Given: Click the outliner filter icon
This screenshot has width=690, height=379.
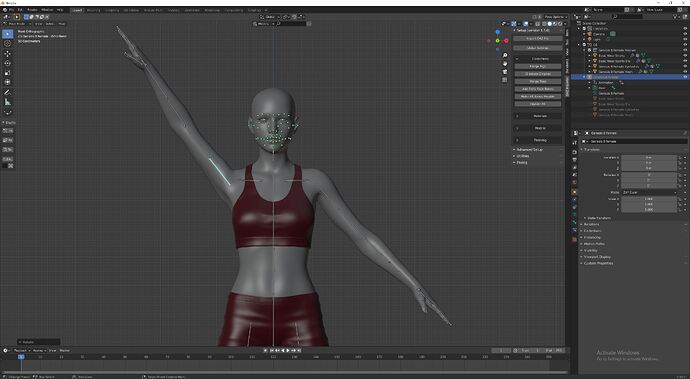Looking at the screenshot, I should (676, 17).
